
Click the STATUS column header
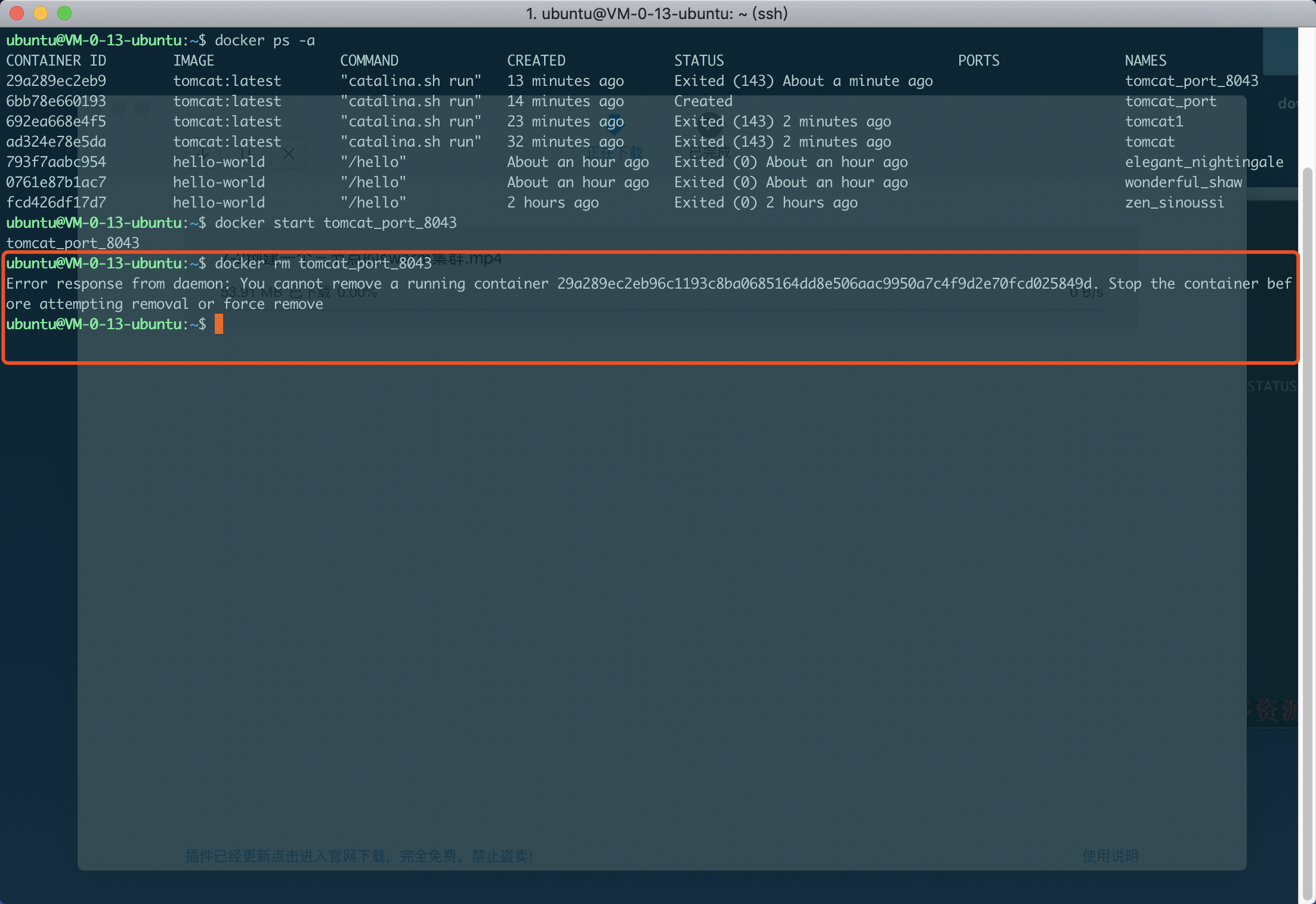(x=699, y=60)
